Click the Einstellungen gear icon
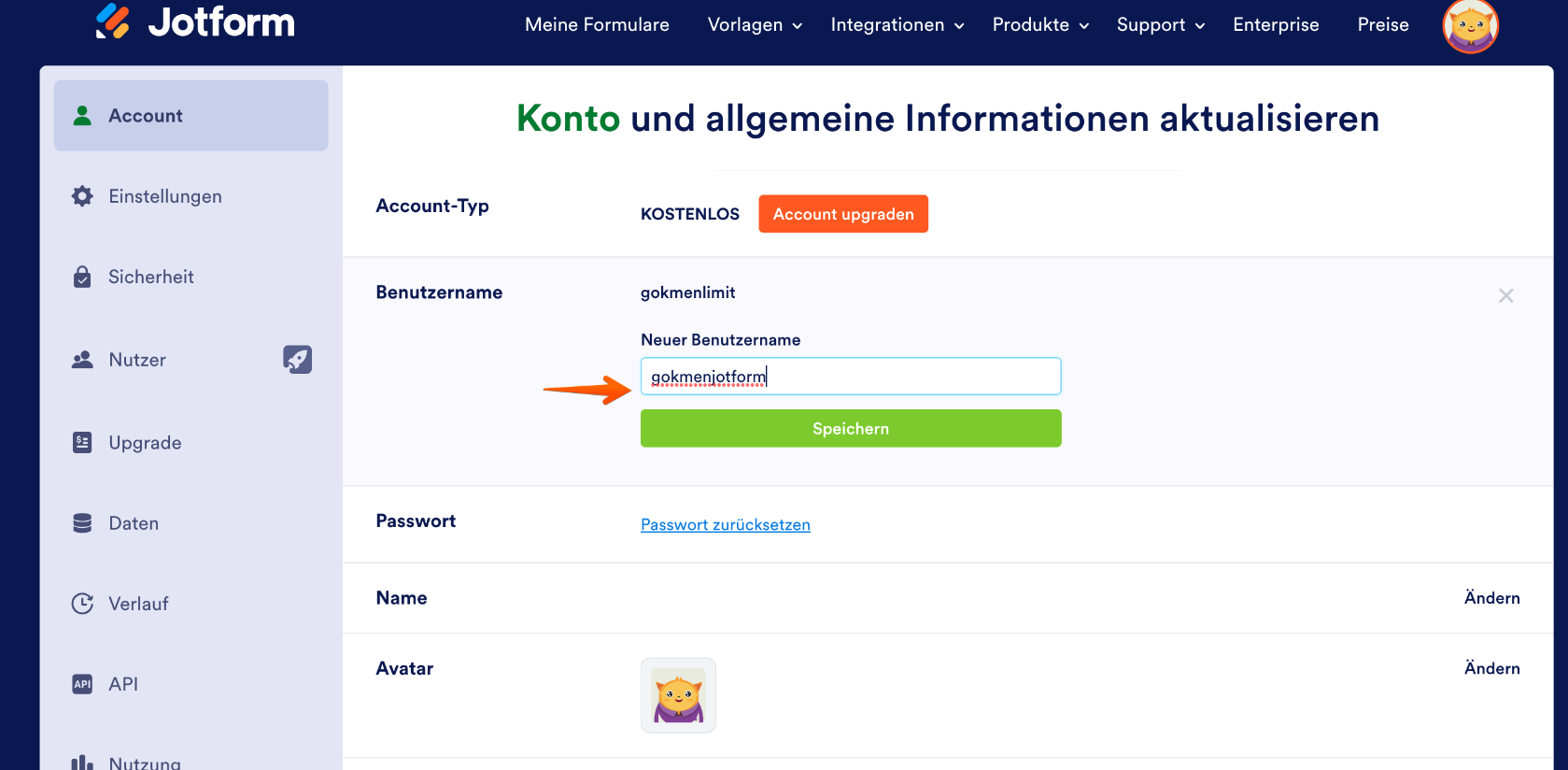This screenshot has height=770, width=1568. point(82,196)
